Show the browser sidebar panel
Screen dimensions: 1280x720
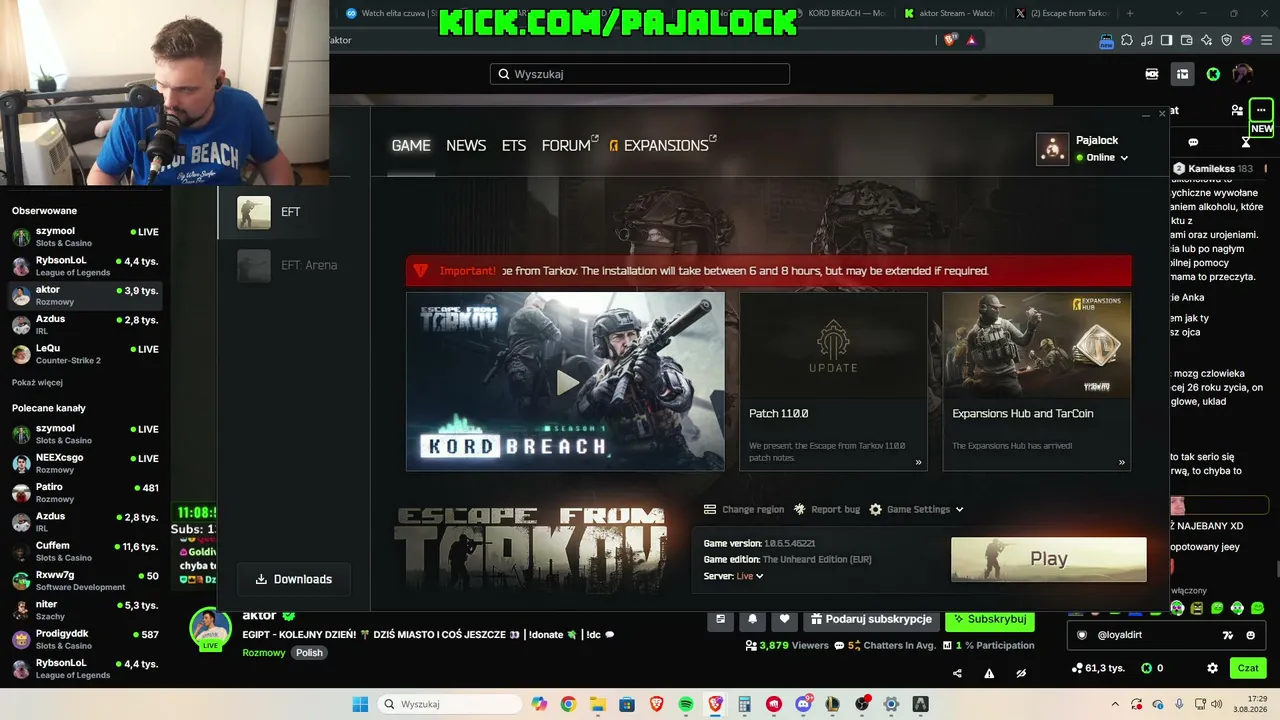tap(1167, 40)
